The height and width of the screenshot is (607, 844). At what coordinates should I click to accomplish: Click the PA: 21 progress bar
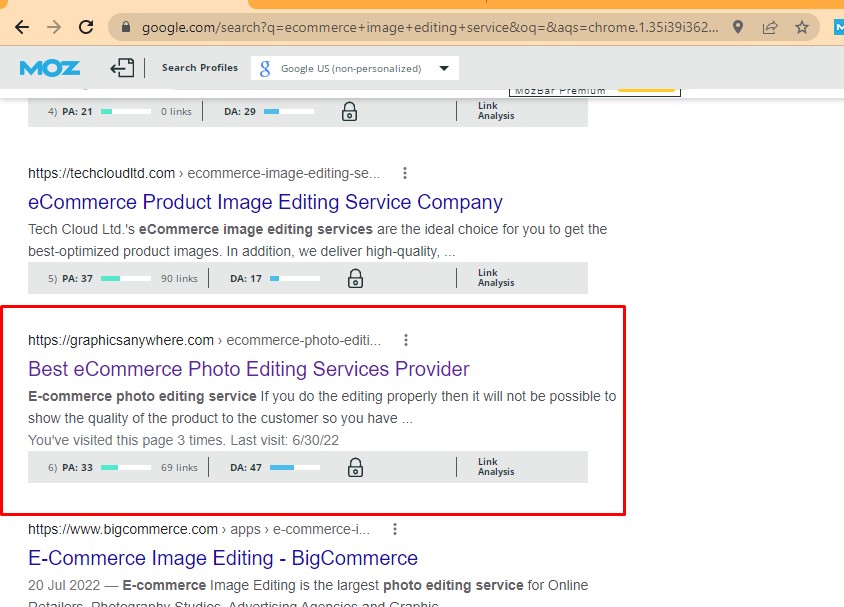[x=126, y=112]
